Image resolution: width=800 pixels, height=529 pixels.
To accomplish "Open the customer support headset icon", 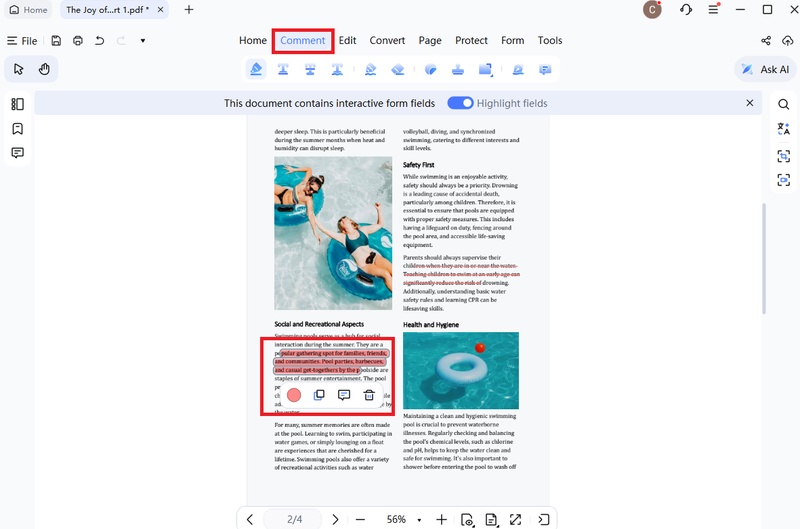I will point(686,10).
